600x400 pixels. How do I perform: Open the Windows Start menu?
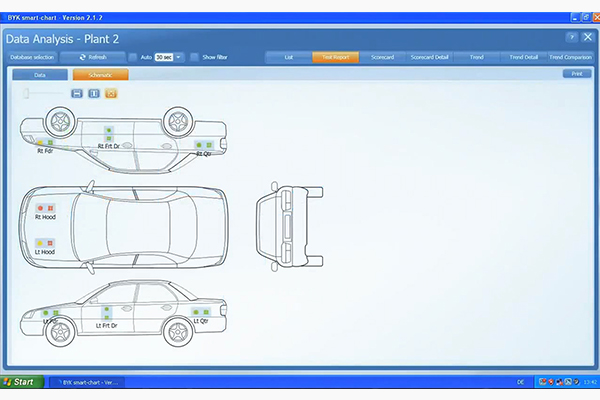click(x=20, y=381)
